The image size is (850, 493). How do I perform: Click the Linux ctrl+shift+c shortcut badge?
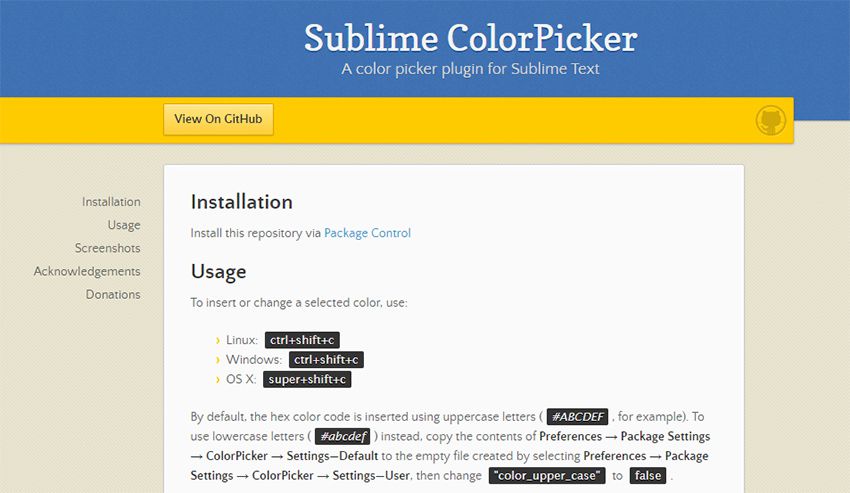[302, 340]
